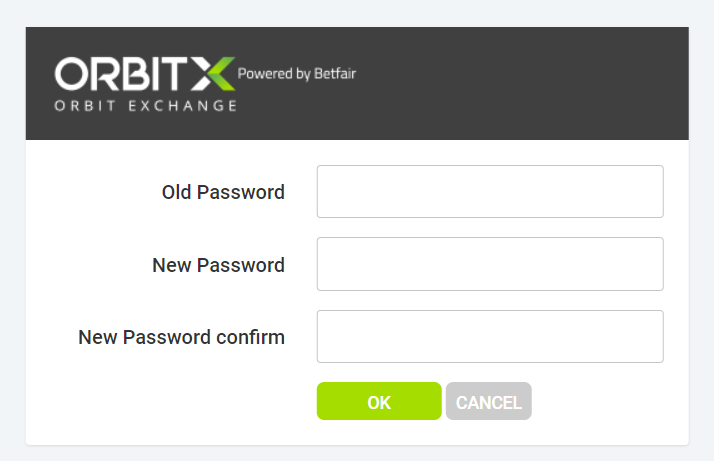Screen dimensions: 714x461
Task: Dismiss the dialog using the CANCEL button
Action: [489, 401]
